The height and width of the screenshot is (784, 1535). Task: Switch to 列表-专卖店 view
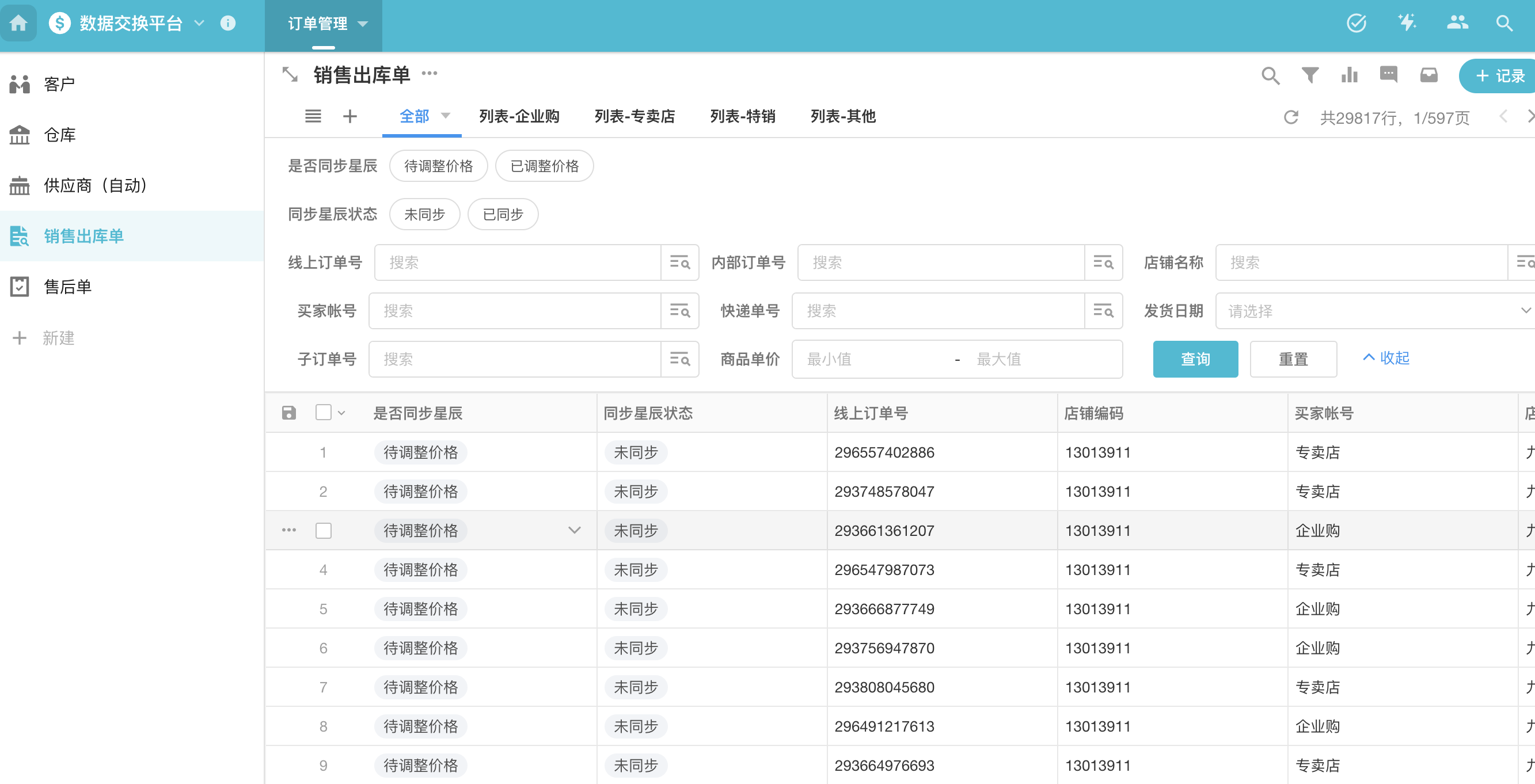coord(634,116)
